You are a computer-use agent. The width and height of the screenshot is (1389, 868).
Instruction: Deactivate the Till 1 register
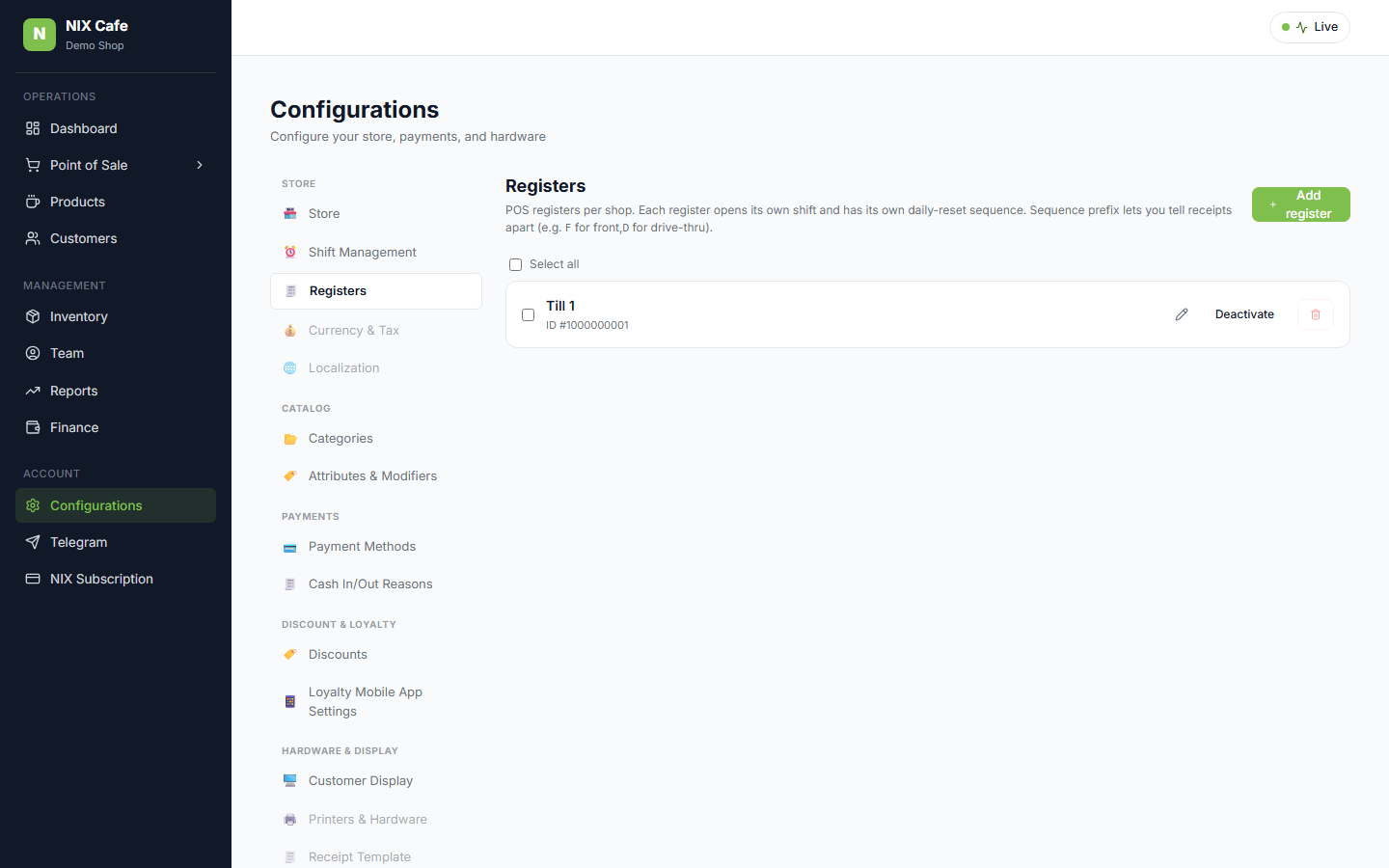[x=1244, y=314]
